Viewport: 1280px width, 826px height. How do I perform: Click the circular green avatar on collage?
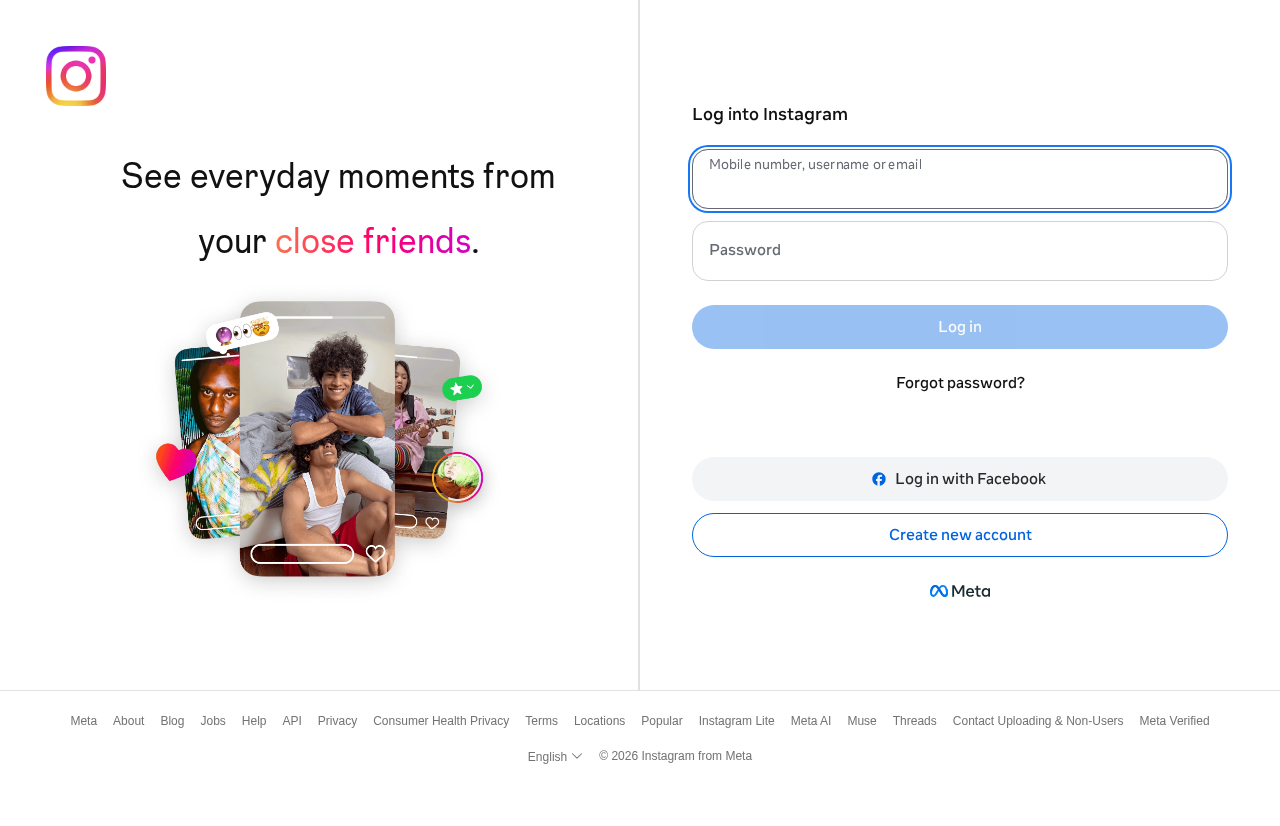[x=458, y=477]
